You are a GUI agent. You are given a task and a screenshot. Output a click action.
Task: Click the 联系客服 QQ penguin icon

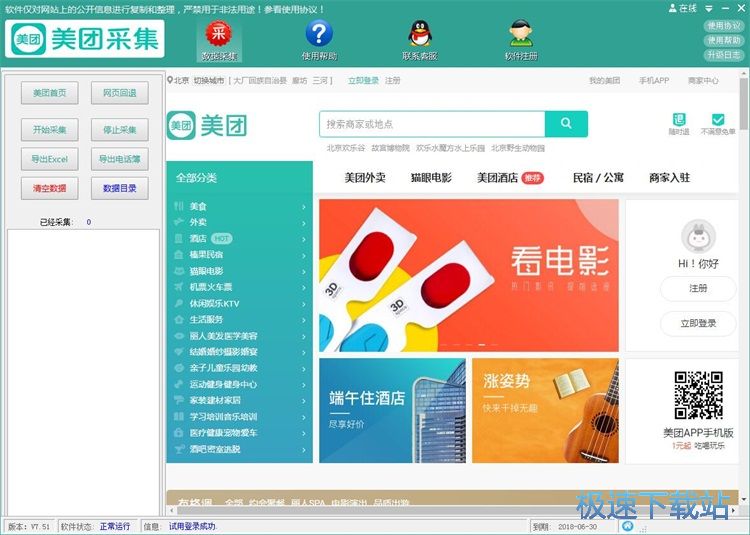click(420, 42)
